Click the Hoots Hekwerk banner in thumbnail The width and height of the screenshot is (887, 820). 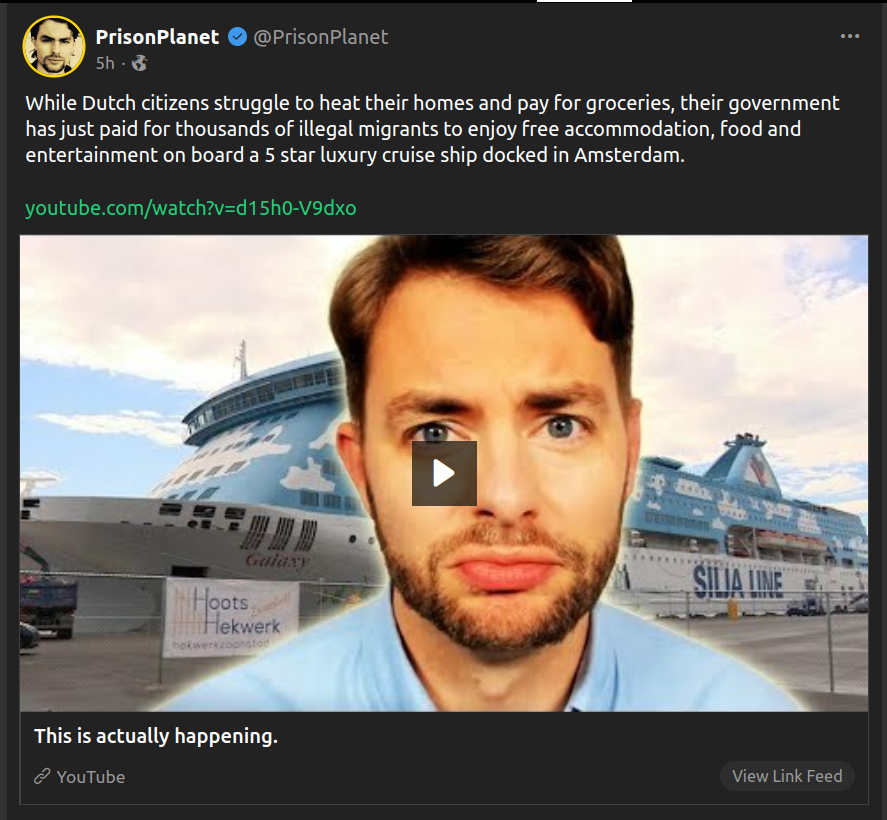(x=231, y=615)
